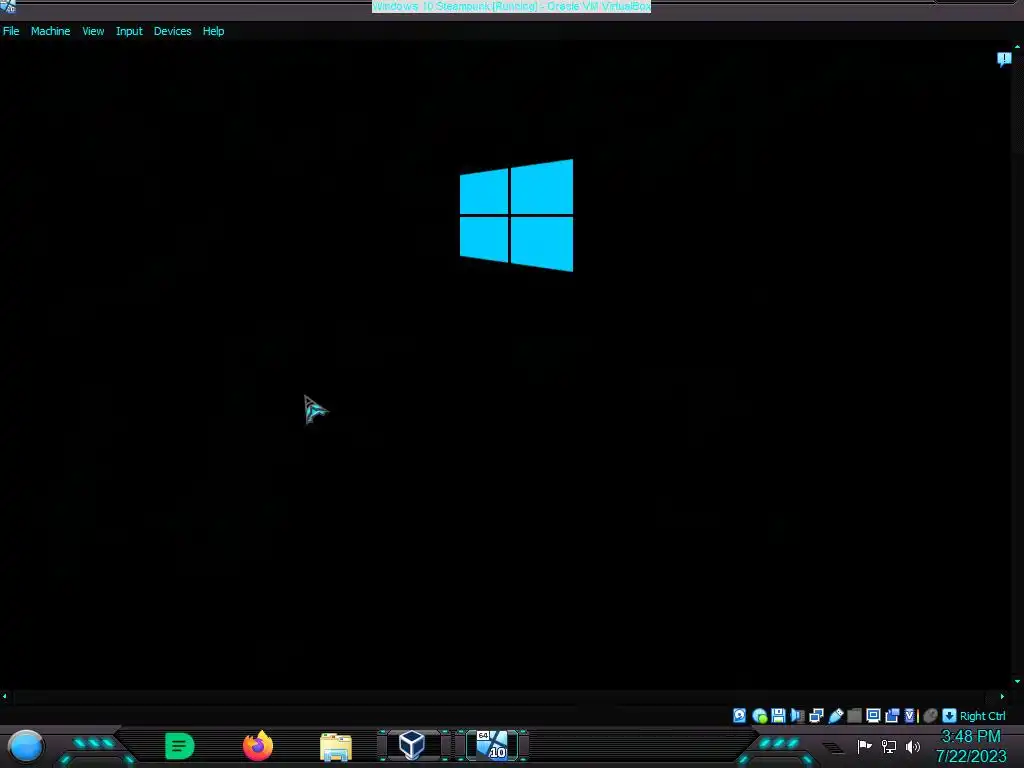
Task: Open the Input menu
Action: (129, 31)
